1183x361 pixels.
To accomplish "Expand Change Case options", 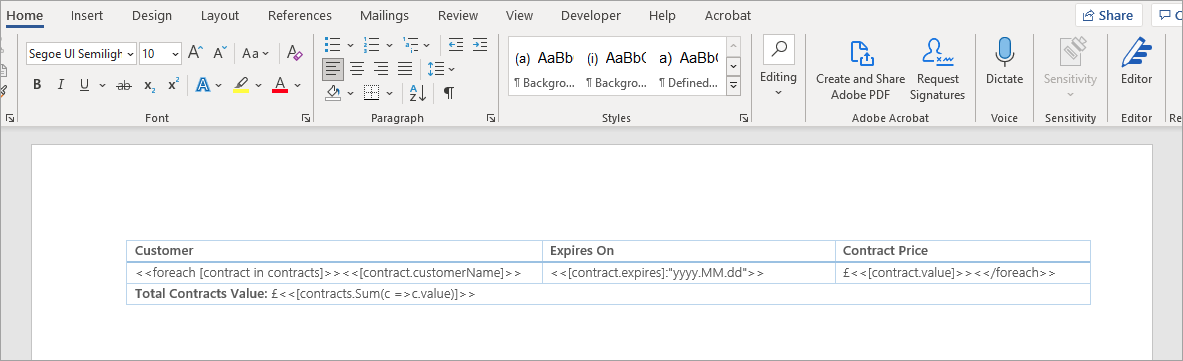I will (x=255, y=54).
